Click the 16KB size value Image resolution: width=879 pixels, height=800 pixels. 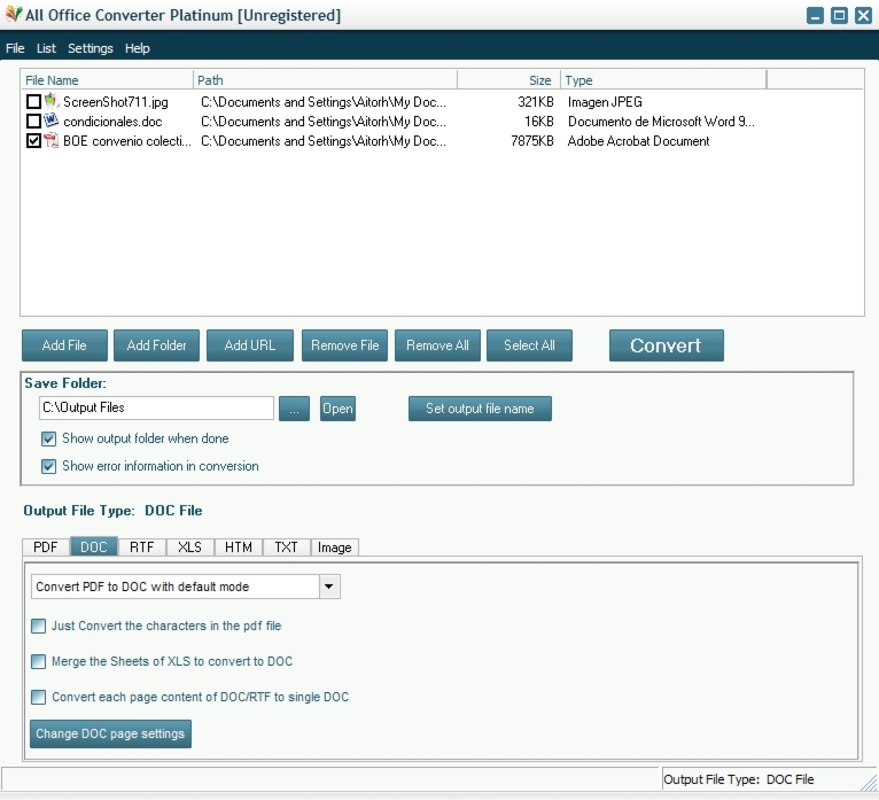[539, 122]
